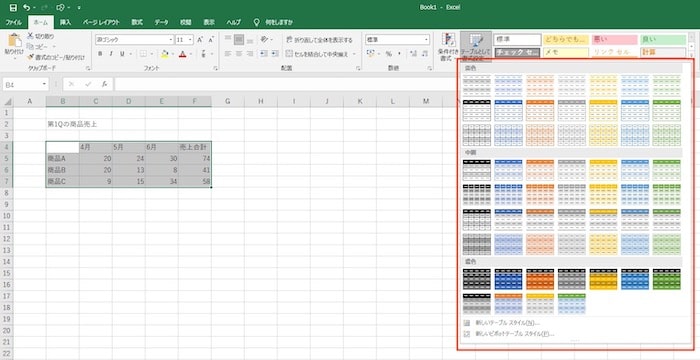
Task: Open the セルを結合して中央揃え dropdown arrow
Action: pos(354,54)
